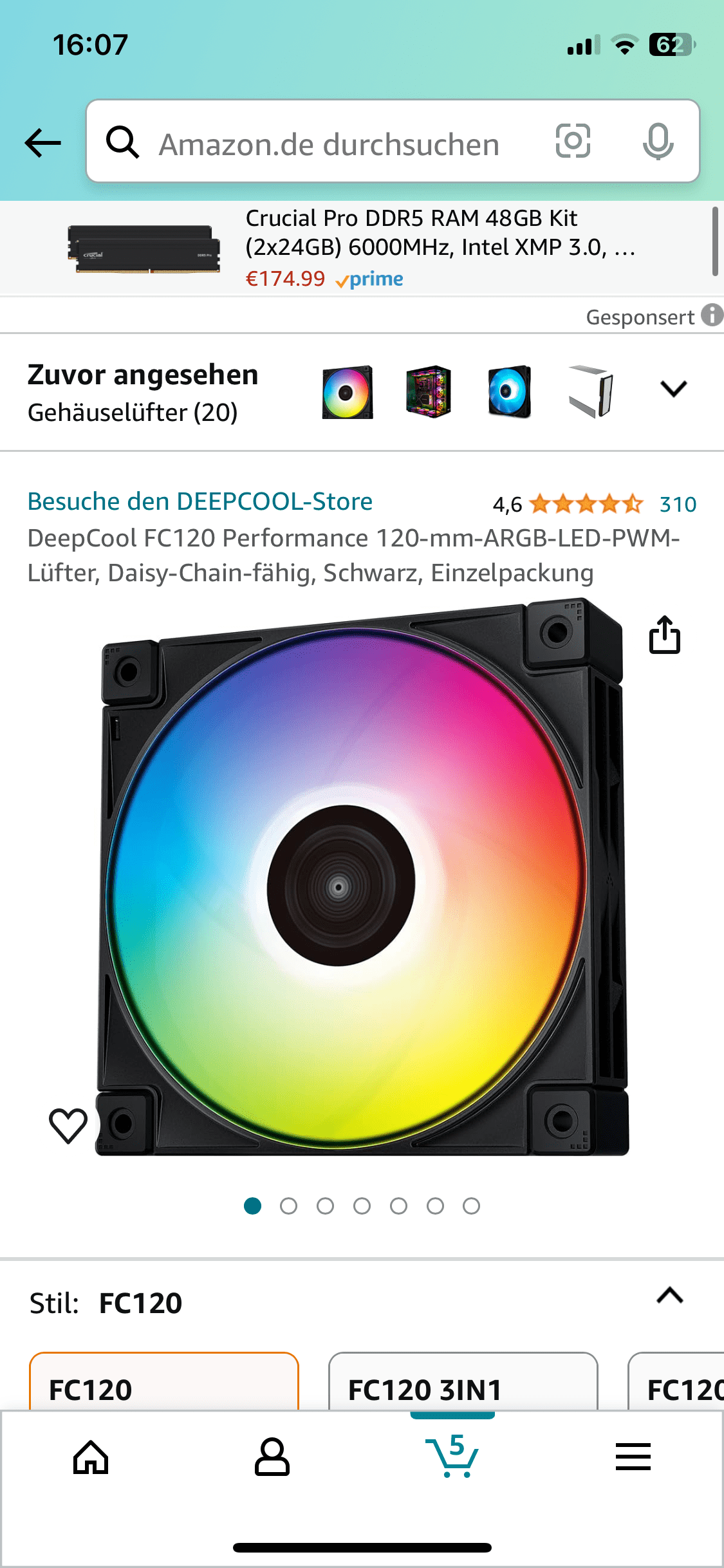The height and width of the screenshot is (1568, 724).
Task: Tap sponsored ad info icon
Action: 711,315
